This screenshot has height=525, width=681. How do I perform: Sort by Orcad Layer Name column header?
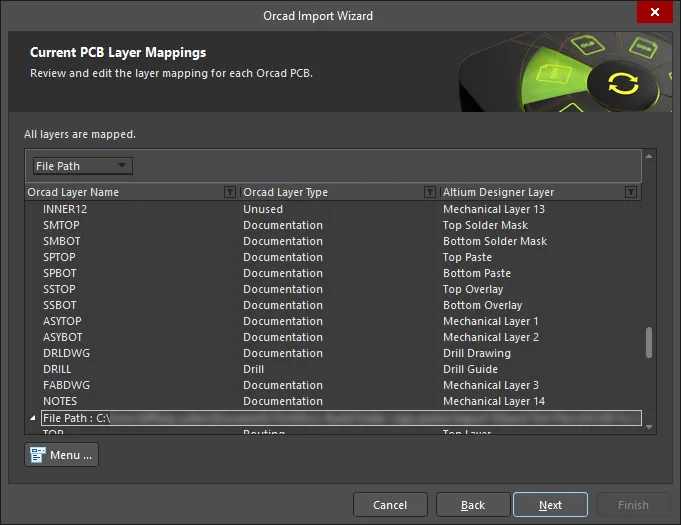73,192
